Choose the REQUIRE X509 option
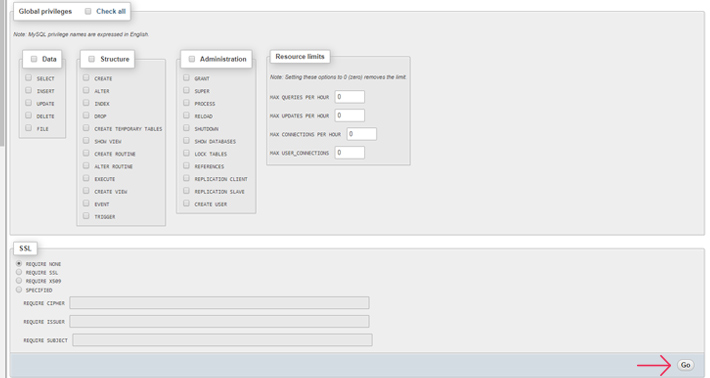This screenshot has height=378, width=710. click(x=19, y=281)
